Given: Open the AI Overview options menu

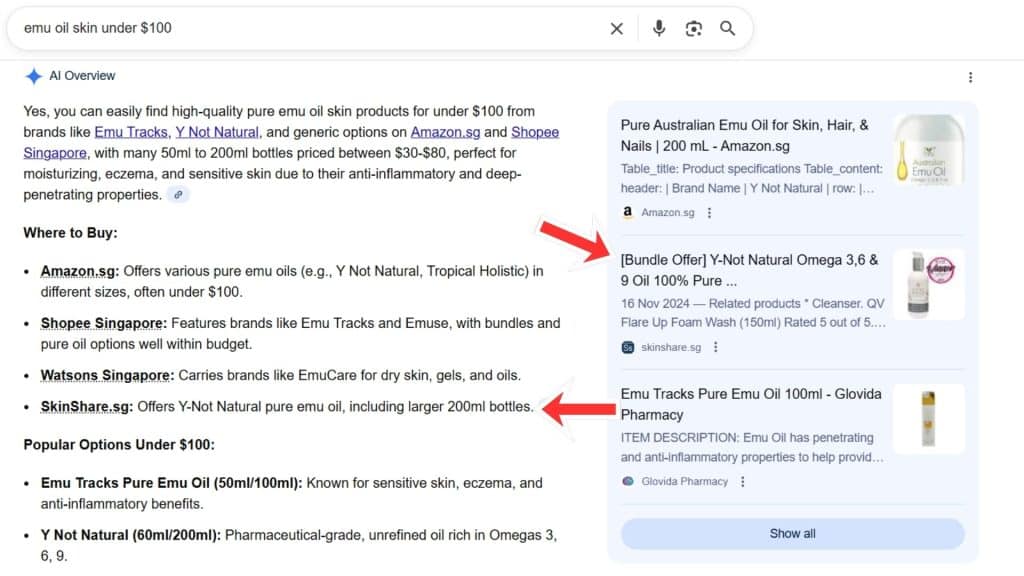Looking at the screenshot, I should [969, 76].
